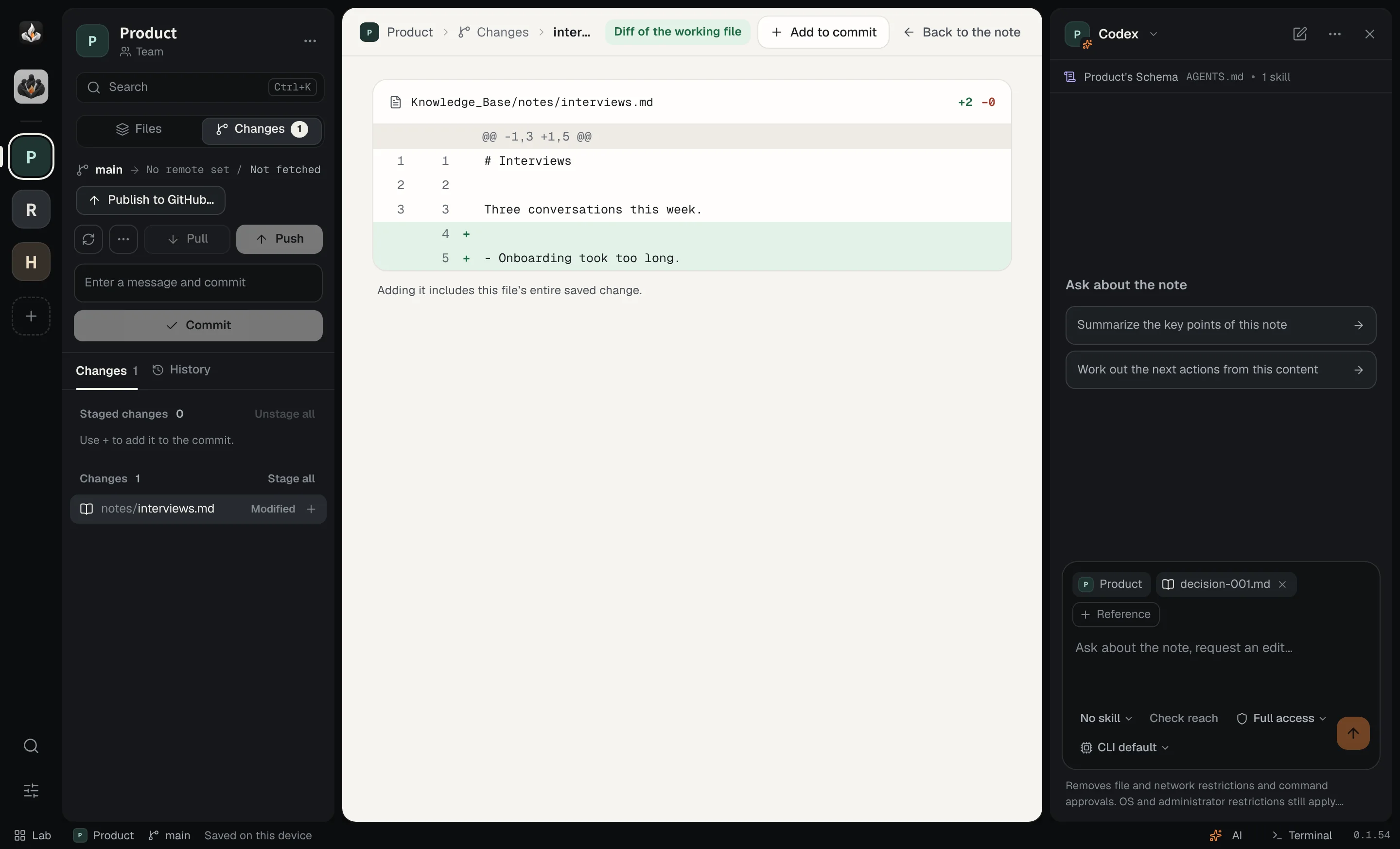
Task: Click the Add Reference button
Action: tap(1115, 615)
